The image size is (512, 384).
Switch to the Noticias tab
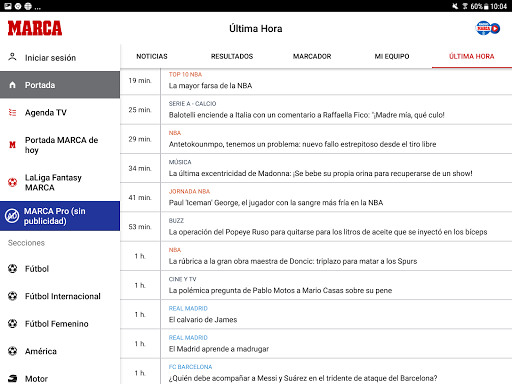[x=152, y=56]
